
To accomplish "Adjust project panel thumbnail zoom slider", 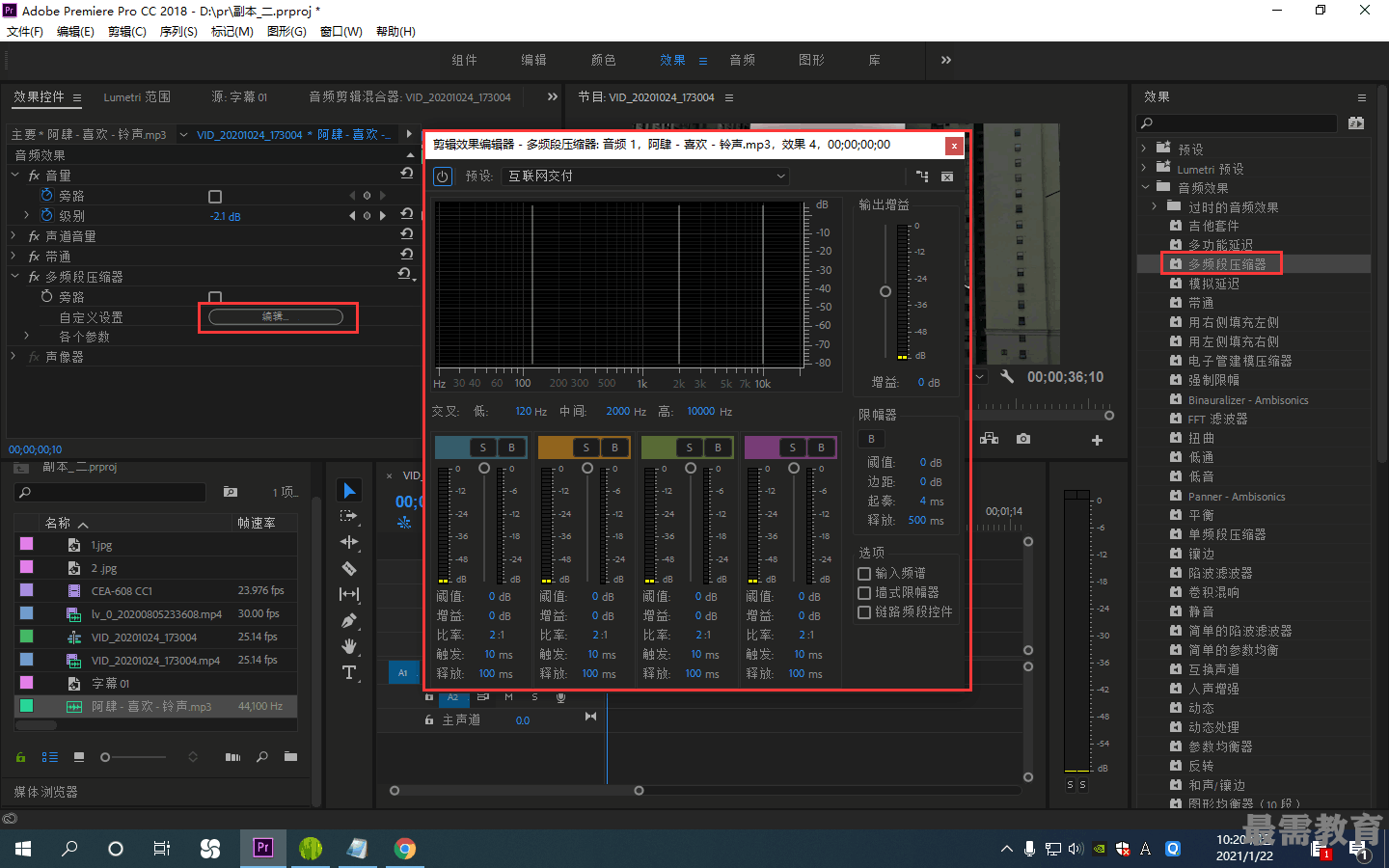I will click(x=105, y=757).
